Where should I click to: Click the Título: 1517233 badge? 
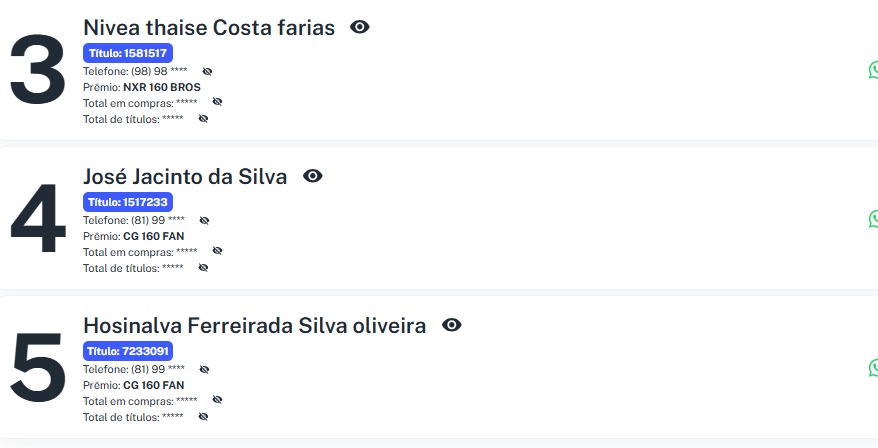[x=128, y=202]
